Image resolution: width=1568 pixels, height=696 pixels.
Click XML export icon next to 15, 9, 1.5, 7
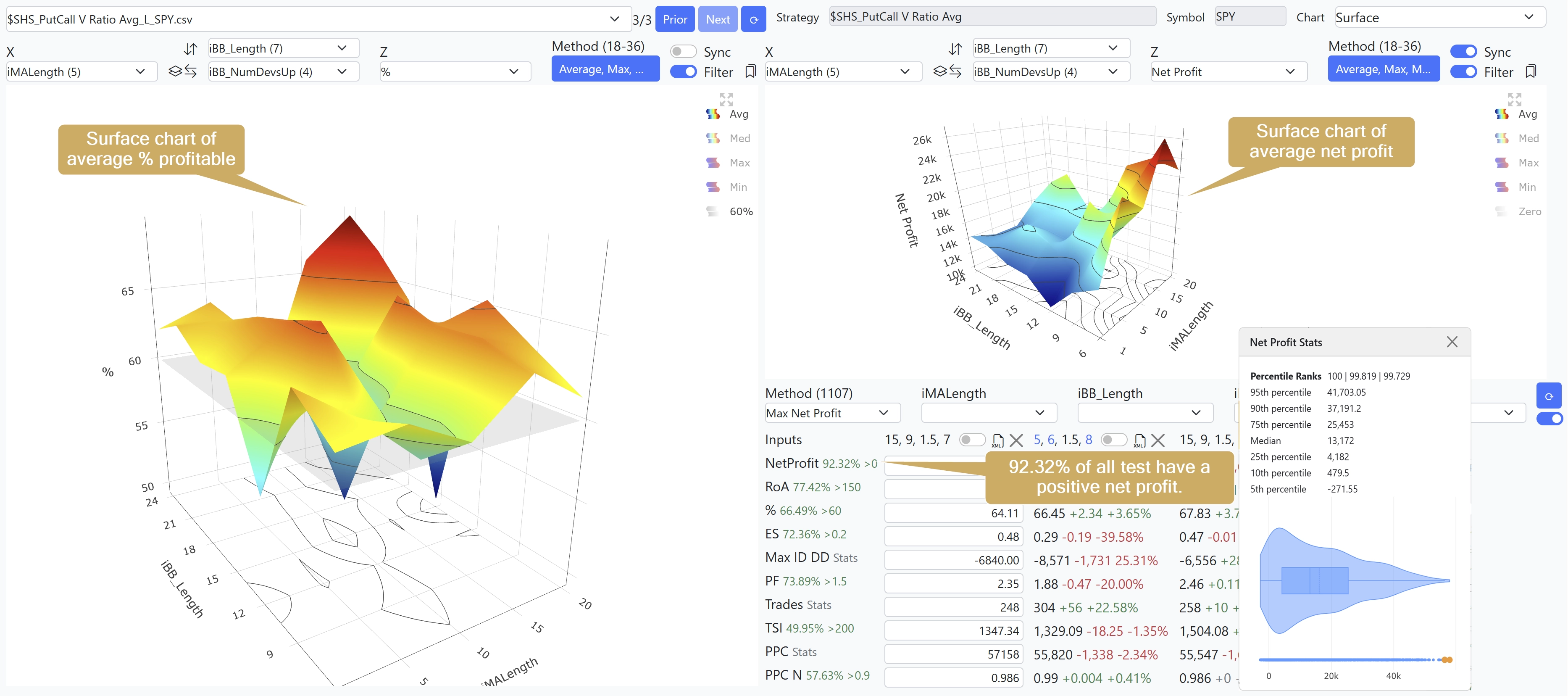point(998,440)
